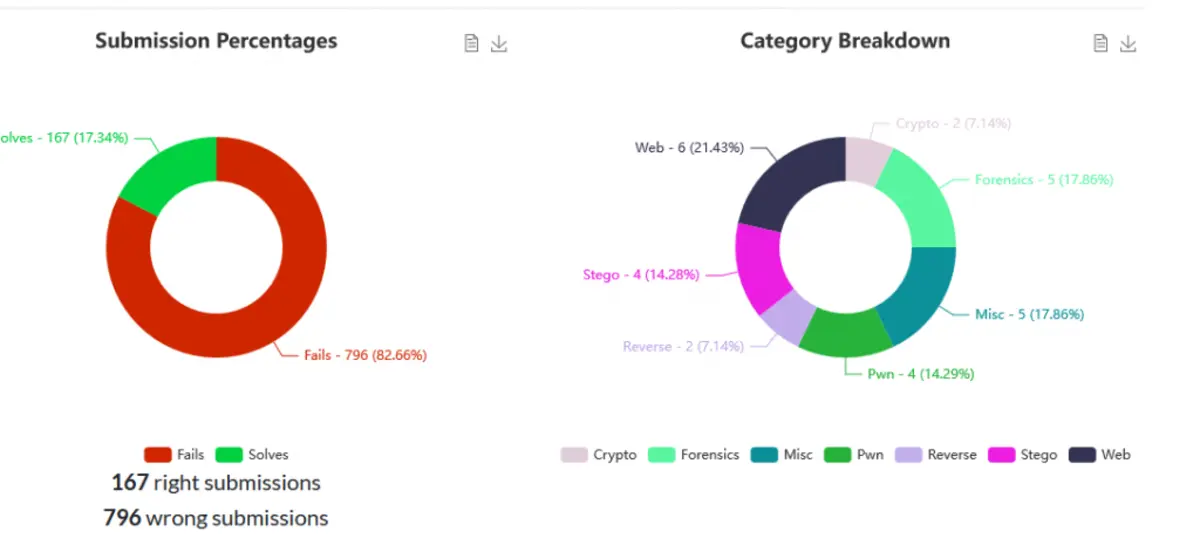Toggle the Stego legend item

pos(1023,454)
